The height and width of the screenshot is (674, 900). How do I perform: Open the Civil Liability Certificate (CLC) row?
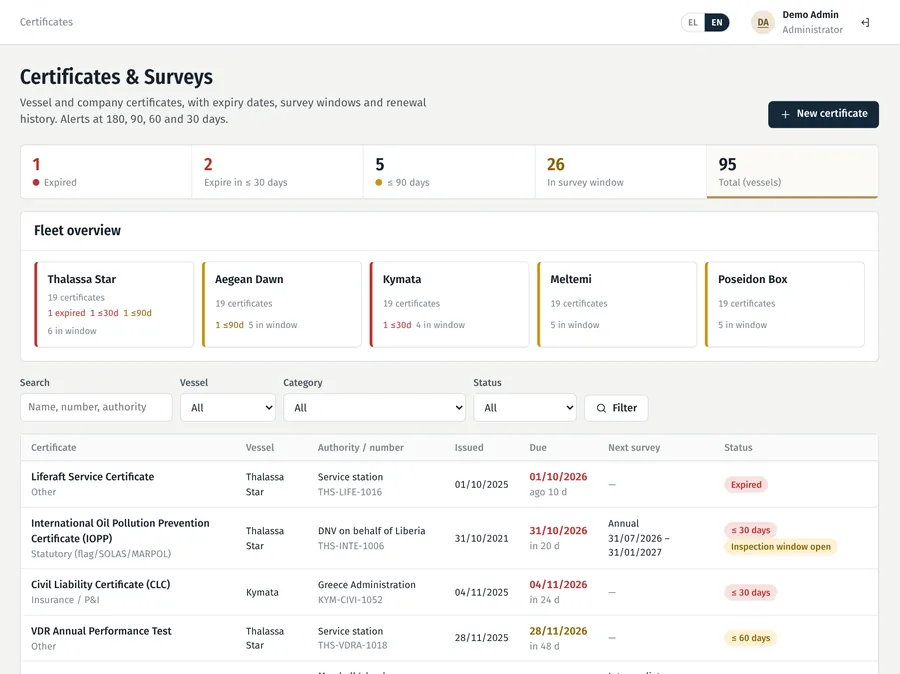(x=449, y=592)
